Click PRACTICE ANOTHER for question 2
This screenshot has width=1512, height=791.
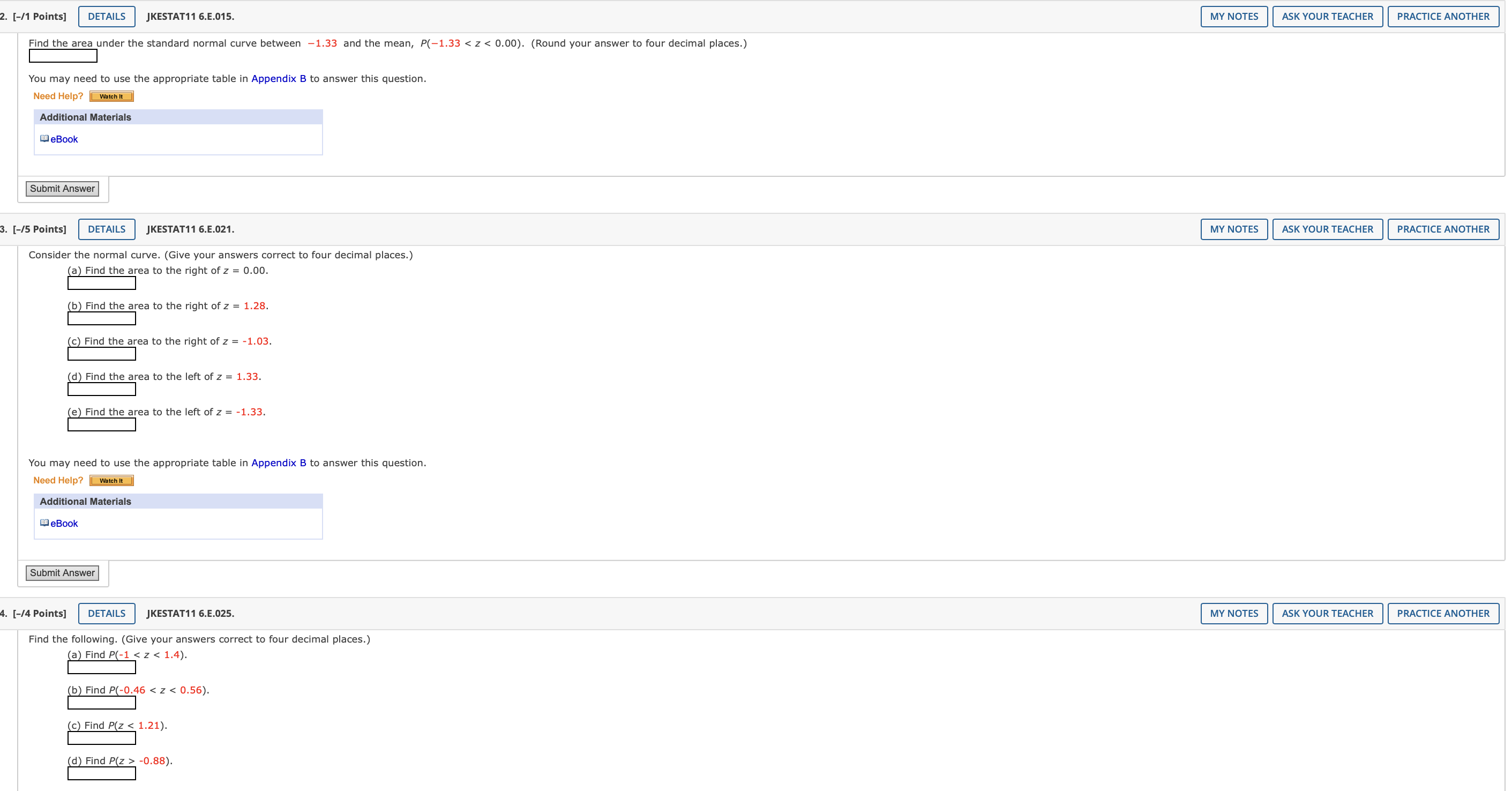click(x=1442, y=17)
